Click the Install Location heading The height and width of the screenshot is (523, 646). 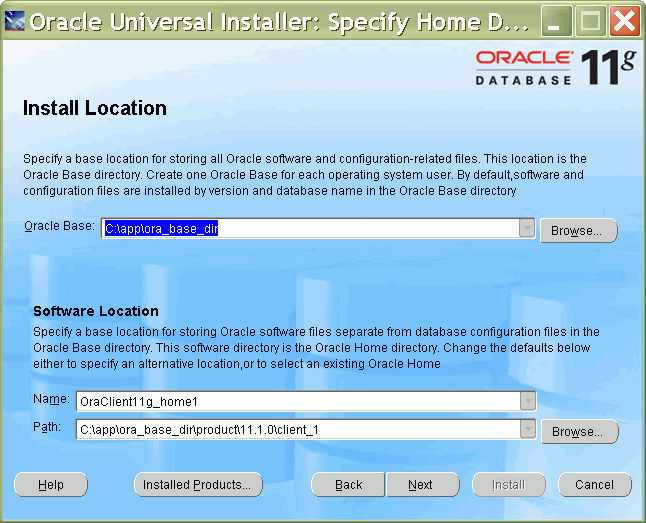pos(95,108)
